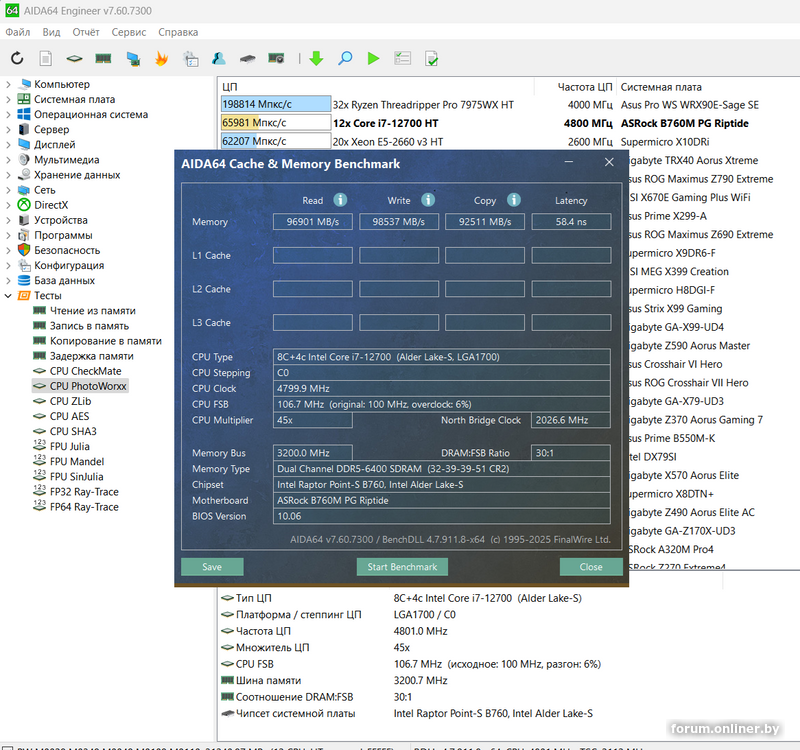Expand the Операционная система tree node
This screenshot has width=800, height=750.
[x=8, y=114]
